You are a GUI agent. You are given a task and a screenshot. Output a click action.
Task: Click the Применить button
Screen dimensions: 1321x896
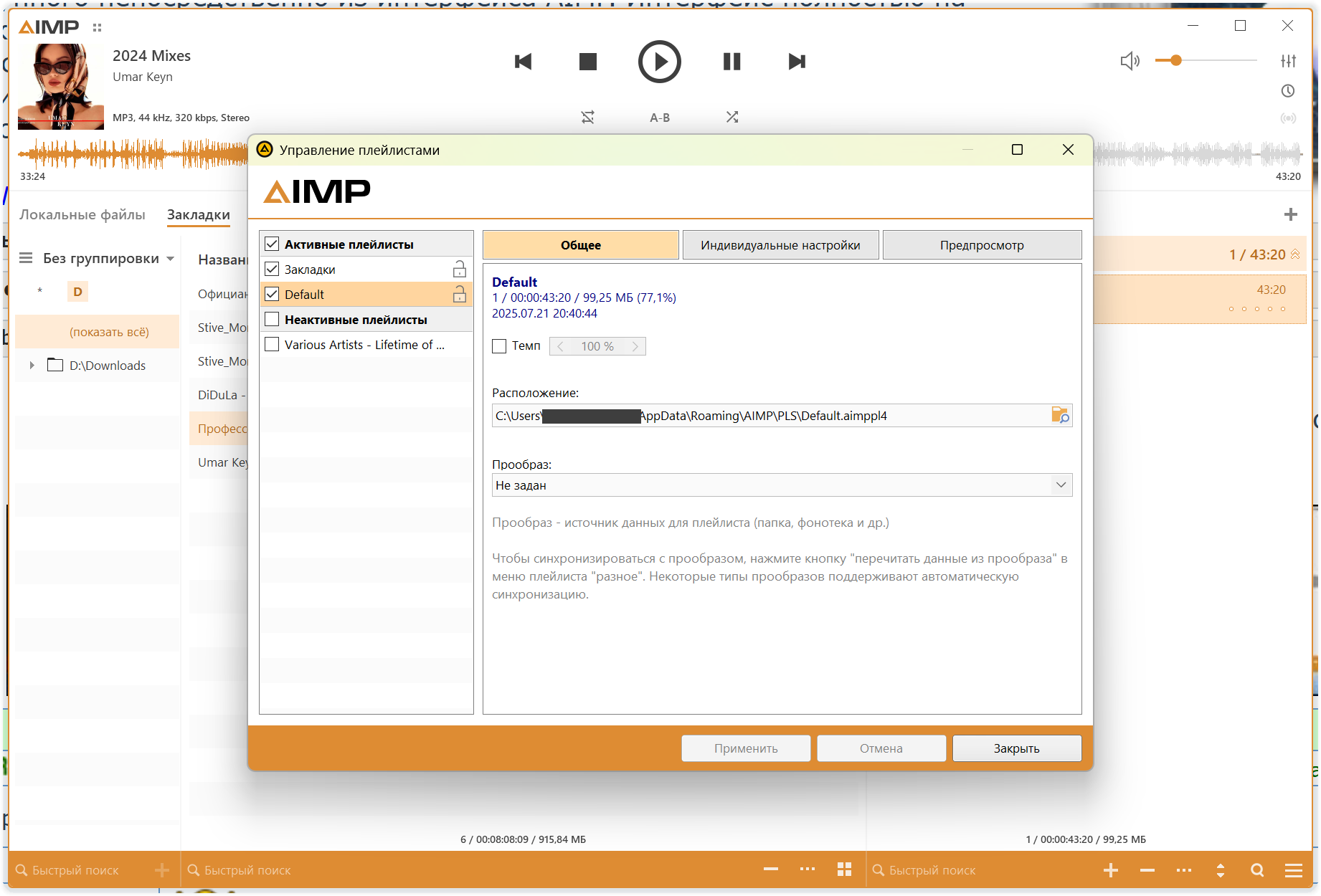coord(746,748)
